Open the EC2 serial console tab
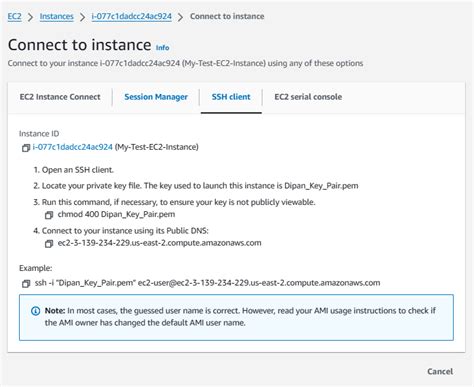The width and height of the screenshot is (474, 387). click(308, 97)
